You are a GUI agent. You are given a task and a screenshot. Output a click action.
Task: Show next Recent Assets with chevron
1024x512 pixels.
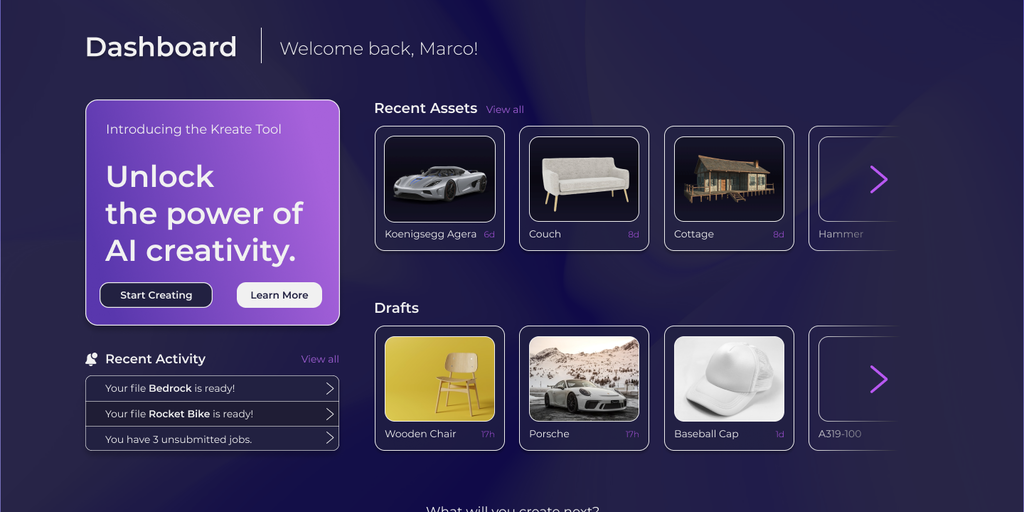(x=878, y=180)
